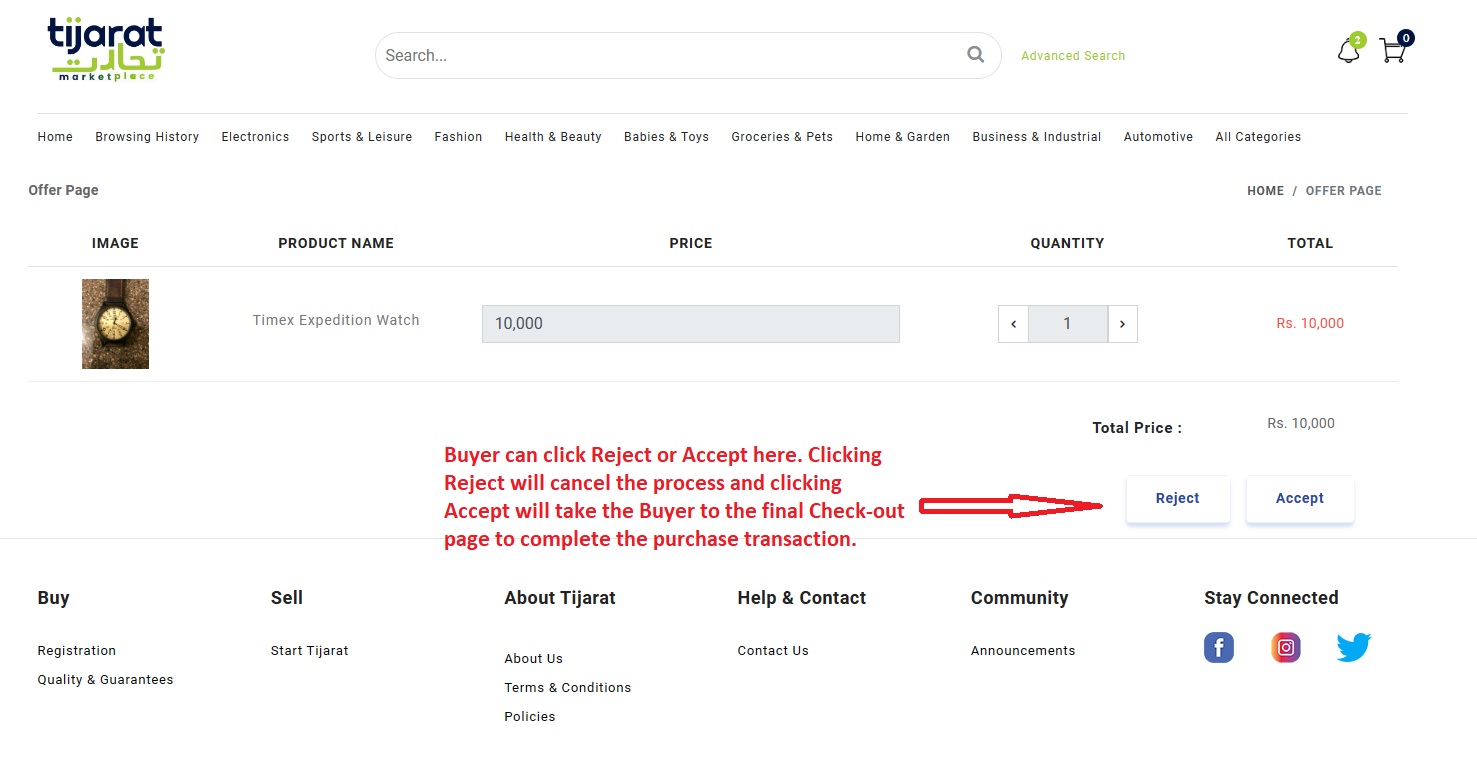Open Tijarat Facebook page icon
This screenshot has height=770, width=1477.
(x=1219, y=648)
